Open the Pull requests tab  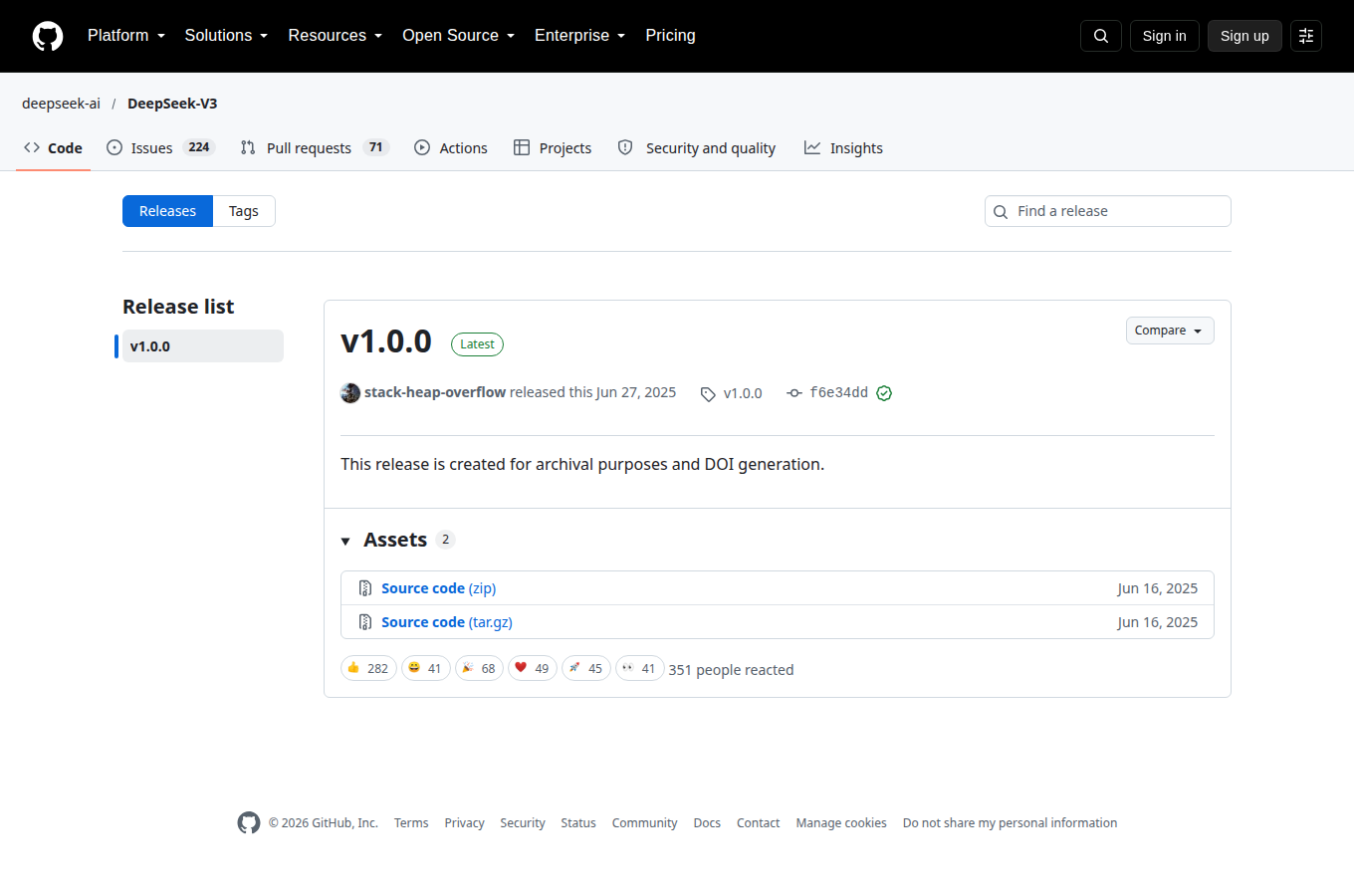coord(315,148)
